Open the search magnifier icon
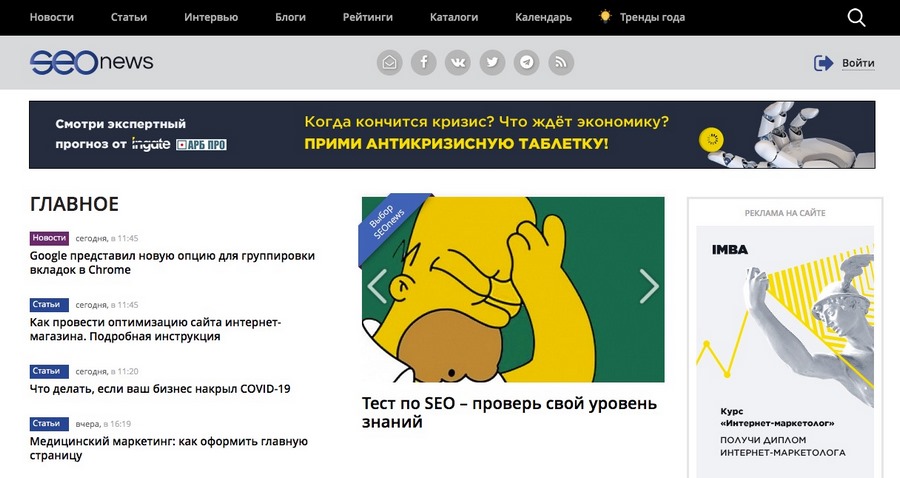The height and width of the screenshot is (478, 900). tap(856, 18)
